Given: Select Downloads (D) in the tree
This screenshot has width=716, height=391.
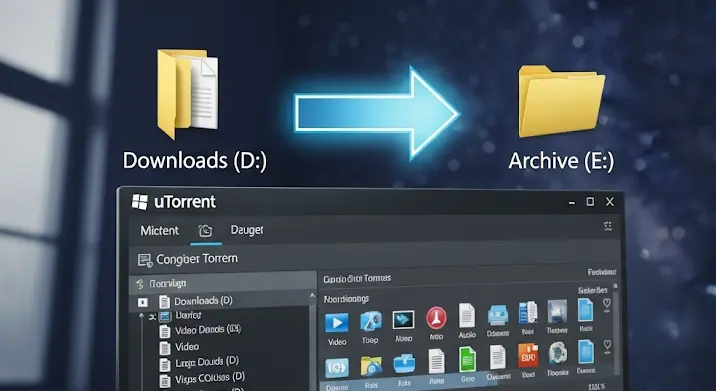Looking at the screenshot, I should [x=204, y=301].
